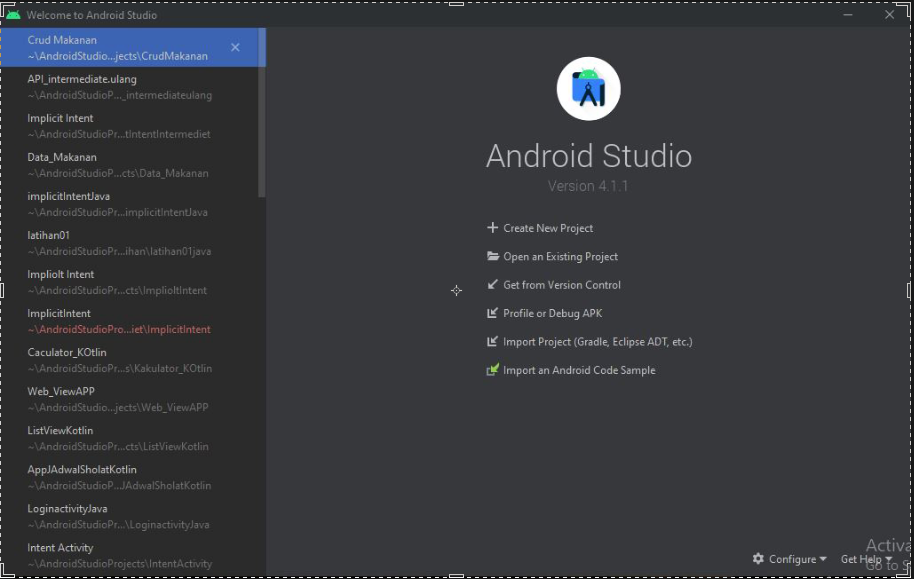Image resolution: width=914 pixels, height=579 pixels.
Task: Click the Import Project (Gradle, Eclipse ADT) icon
Action: (x=491, y=341)
